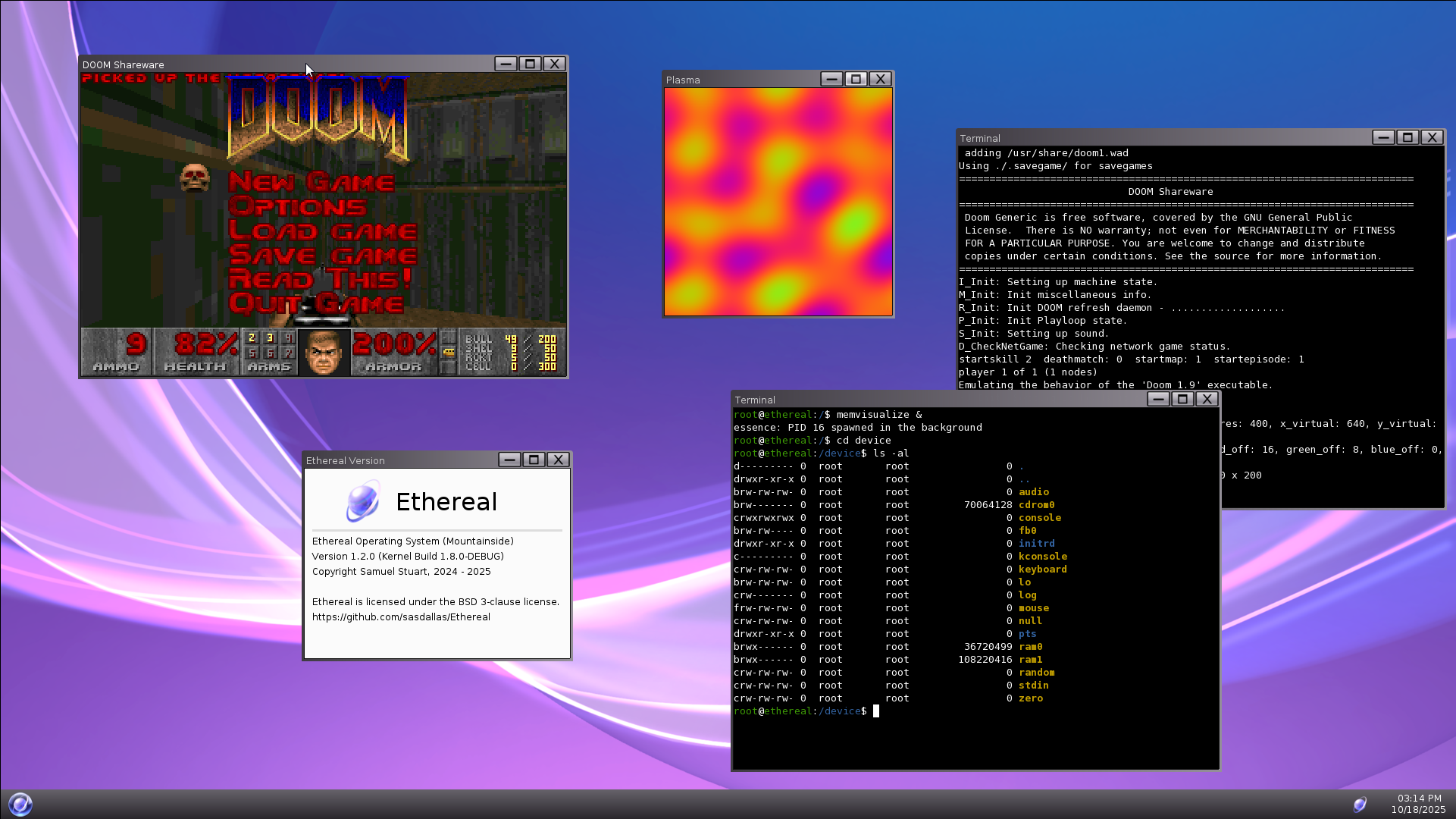Close the DOOM Shareware window
This screenshot has height=819, width=1456.
[555, 64]
